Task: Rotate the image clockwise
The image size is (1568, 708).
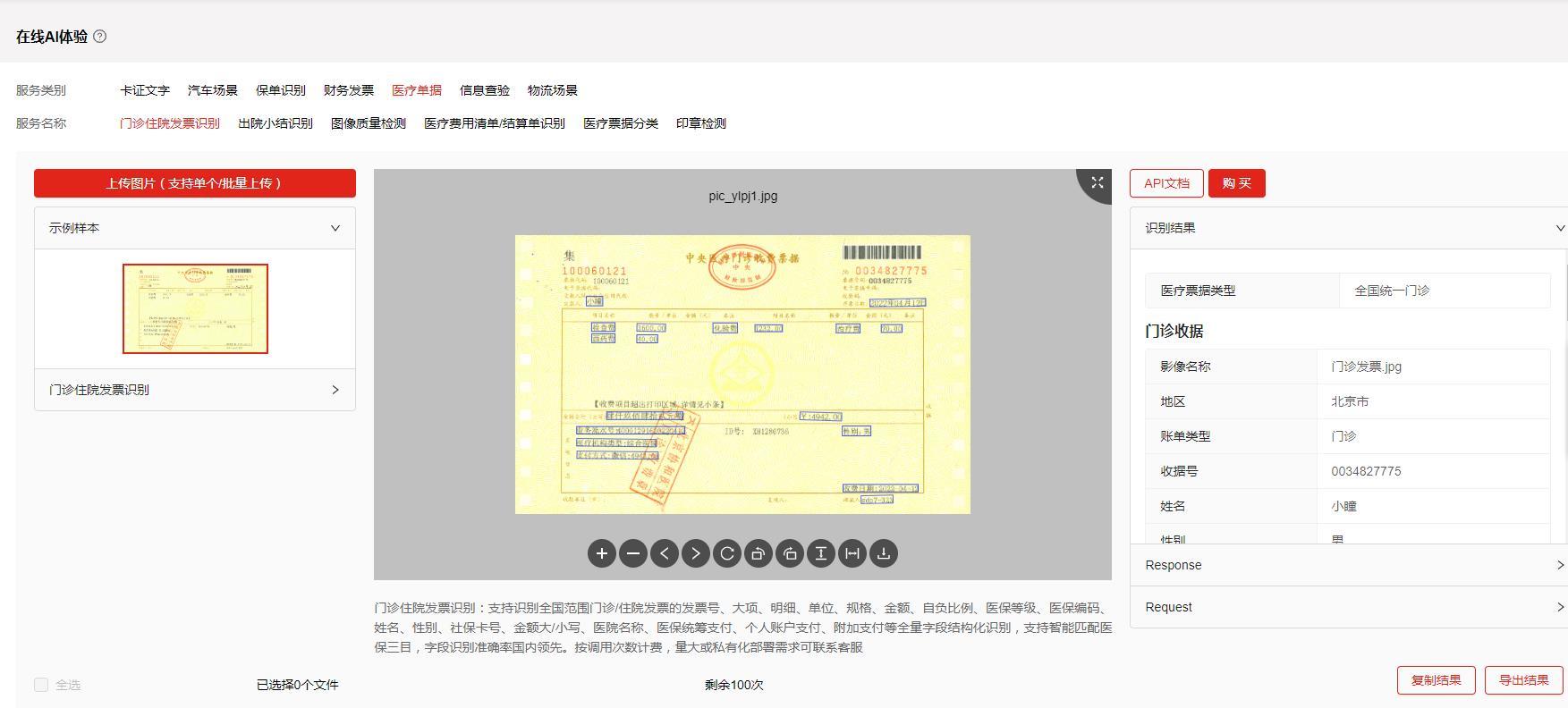Action: click(790, 553)
